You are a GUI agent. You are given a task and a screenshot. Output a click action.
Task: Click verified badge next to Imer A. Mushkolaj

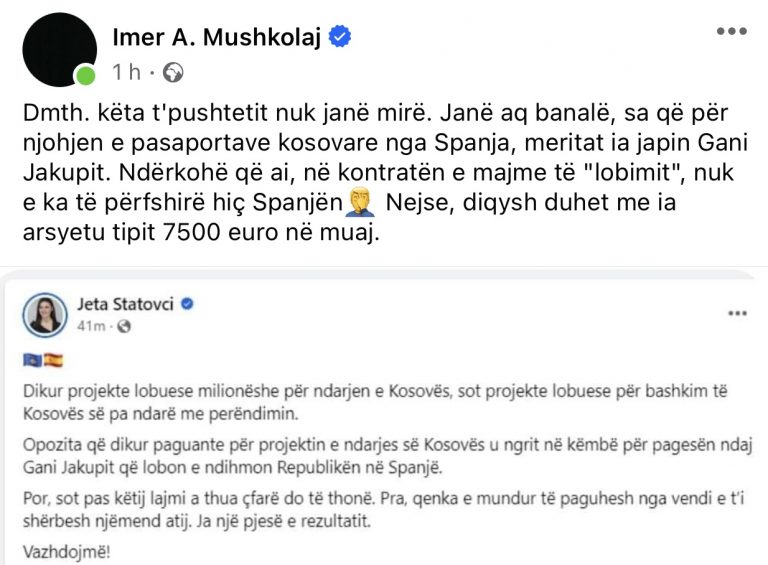pyautogui.click(x=341, y=37)
